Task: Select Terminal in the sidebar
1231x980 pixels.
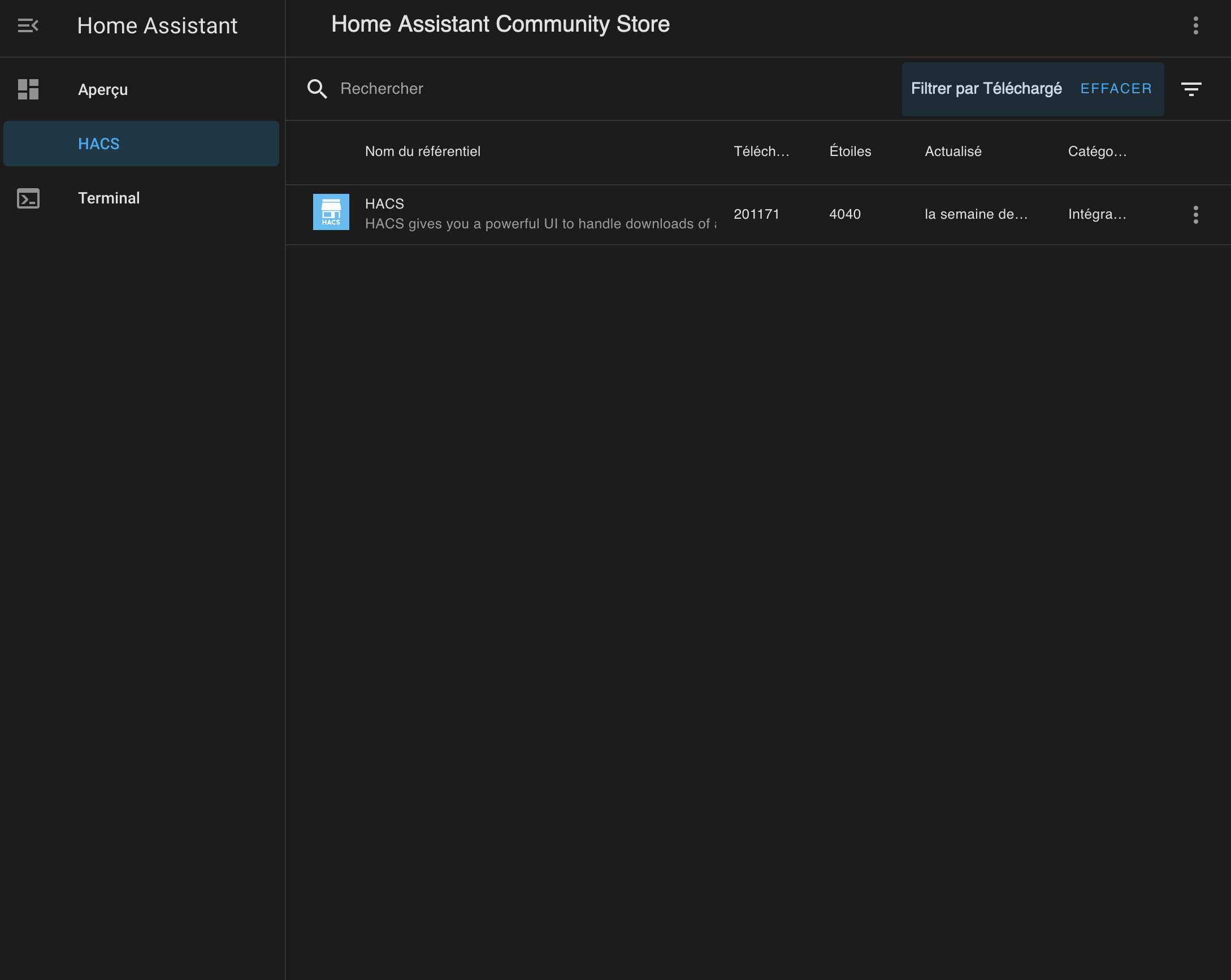Action: click(x=141, y=198)
